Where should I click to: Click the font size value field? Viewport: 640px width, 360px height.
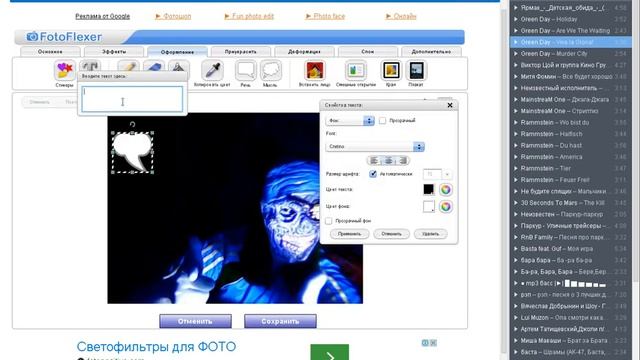[432, 174]
